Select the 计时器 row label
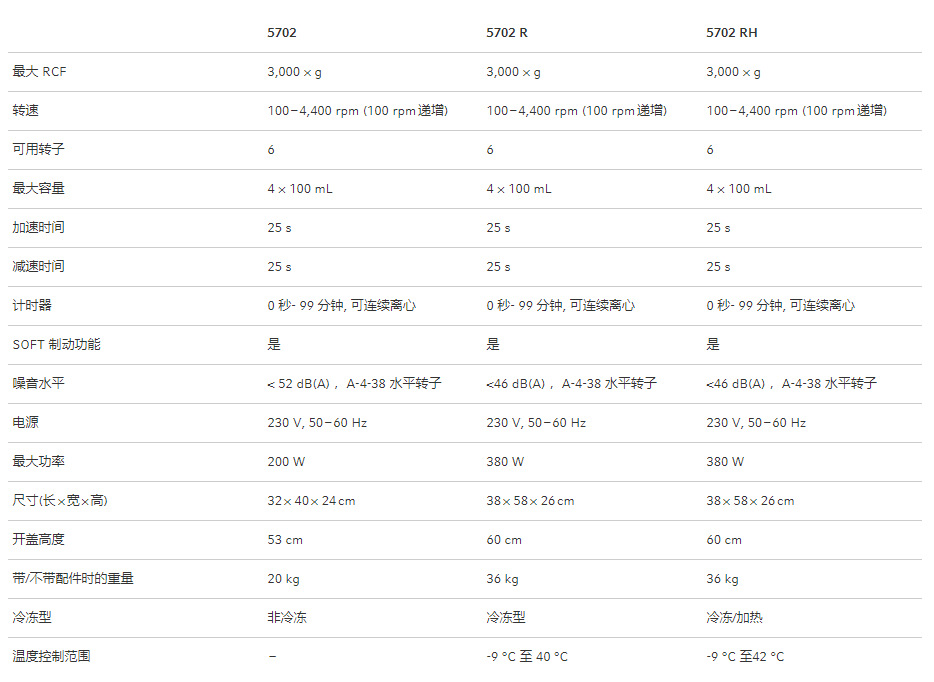This screenshot has width=934, height=682. tap(32, 306)
